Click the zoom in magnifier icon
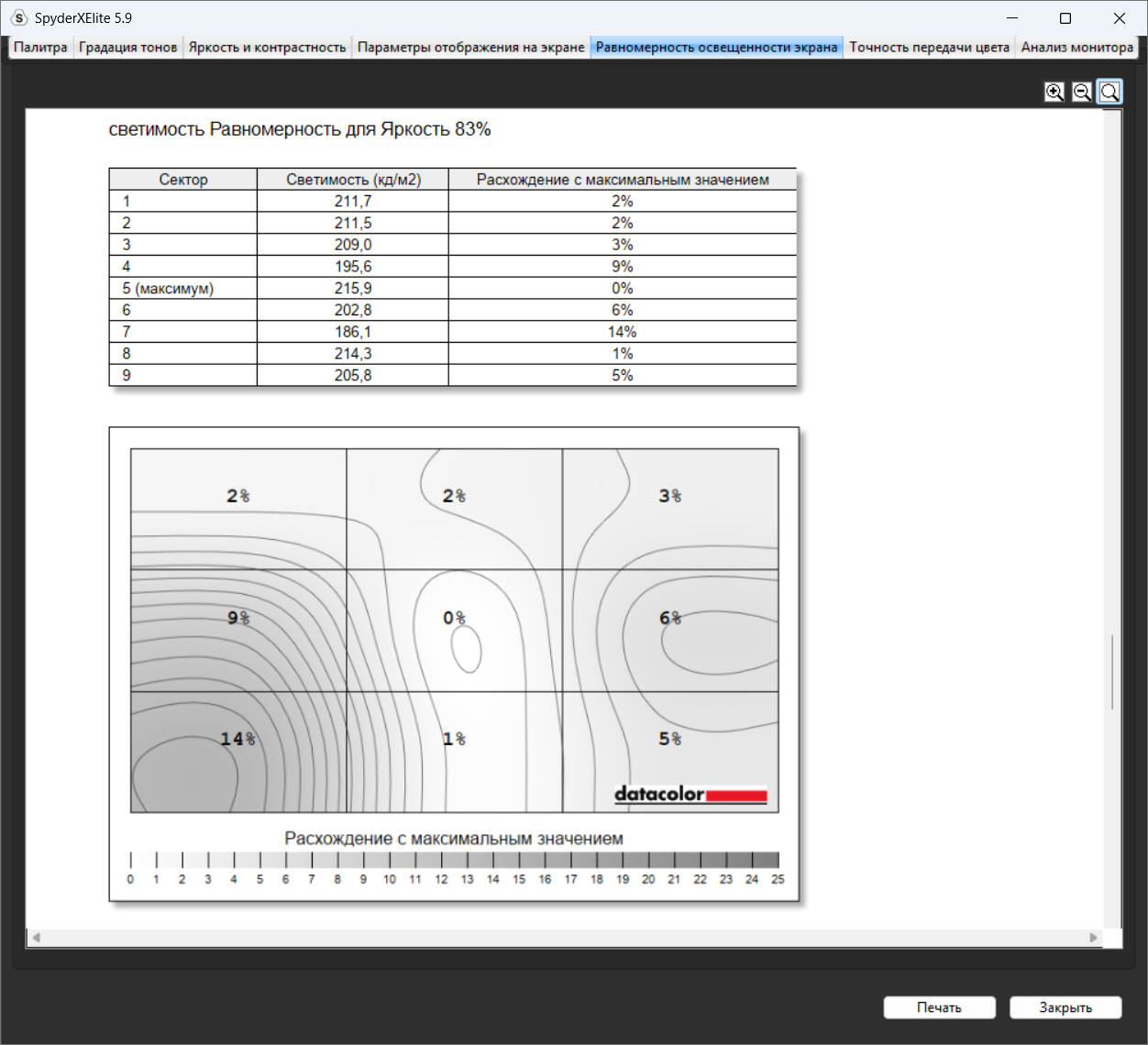 (x=1054, y=92)
